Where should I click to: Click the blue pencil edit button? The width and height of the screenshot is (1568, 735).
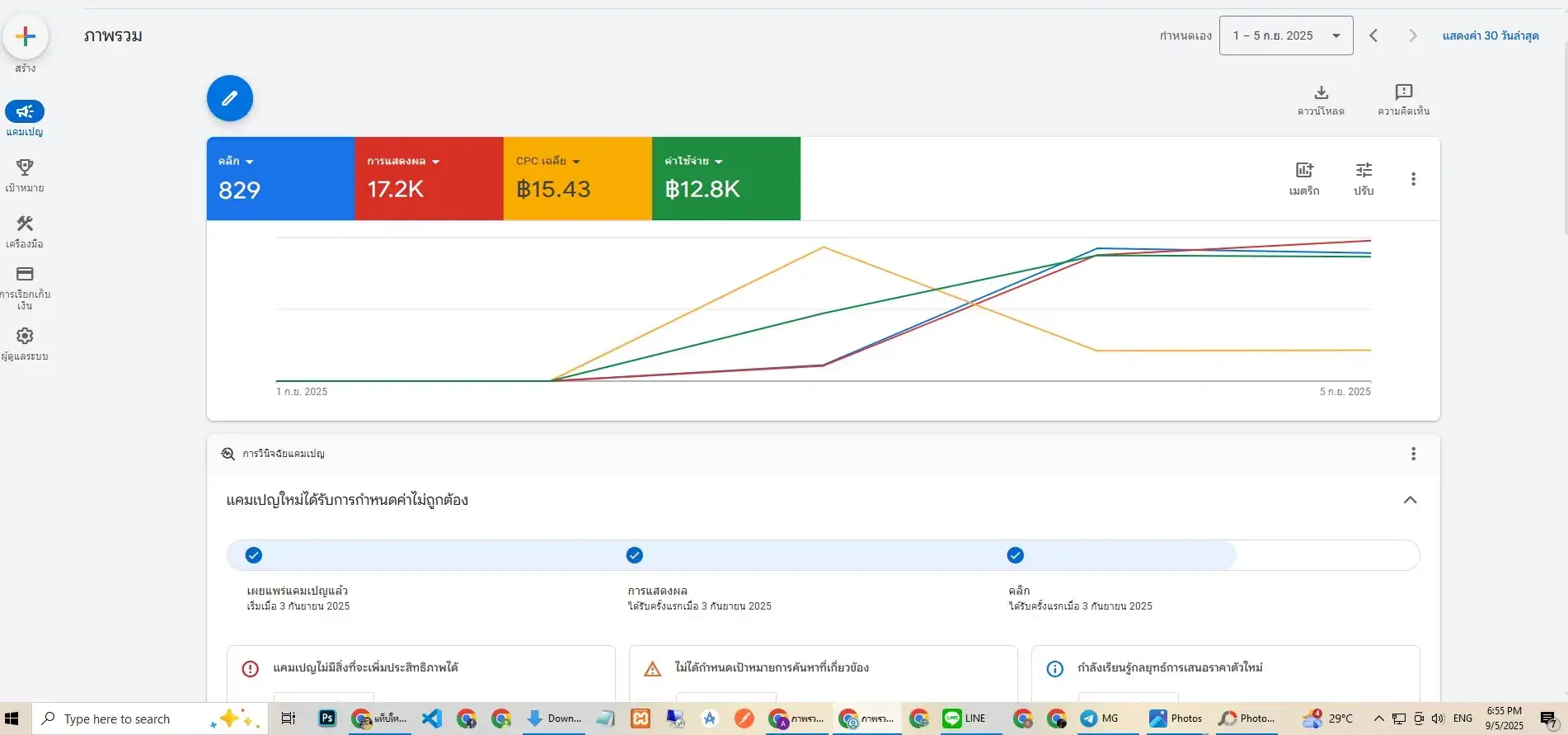pos(229,98)
